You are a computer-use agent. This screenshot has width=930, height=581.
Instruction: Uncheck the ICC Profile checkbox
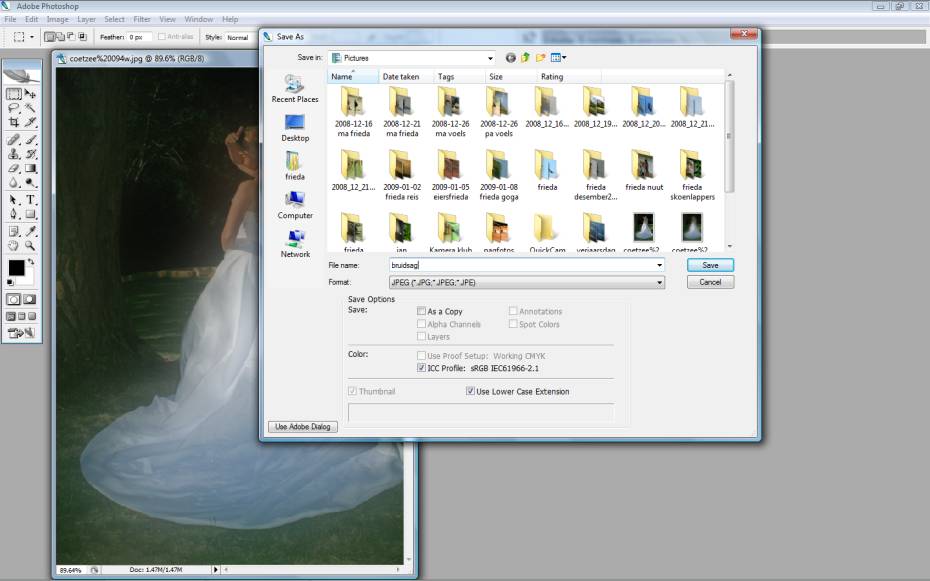[x=421, y=368]
